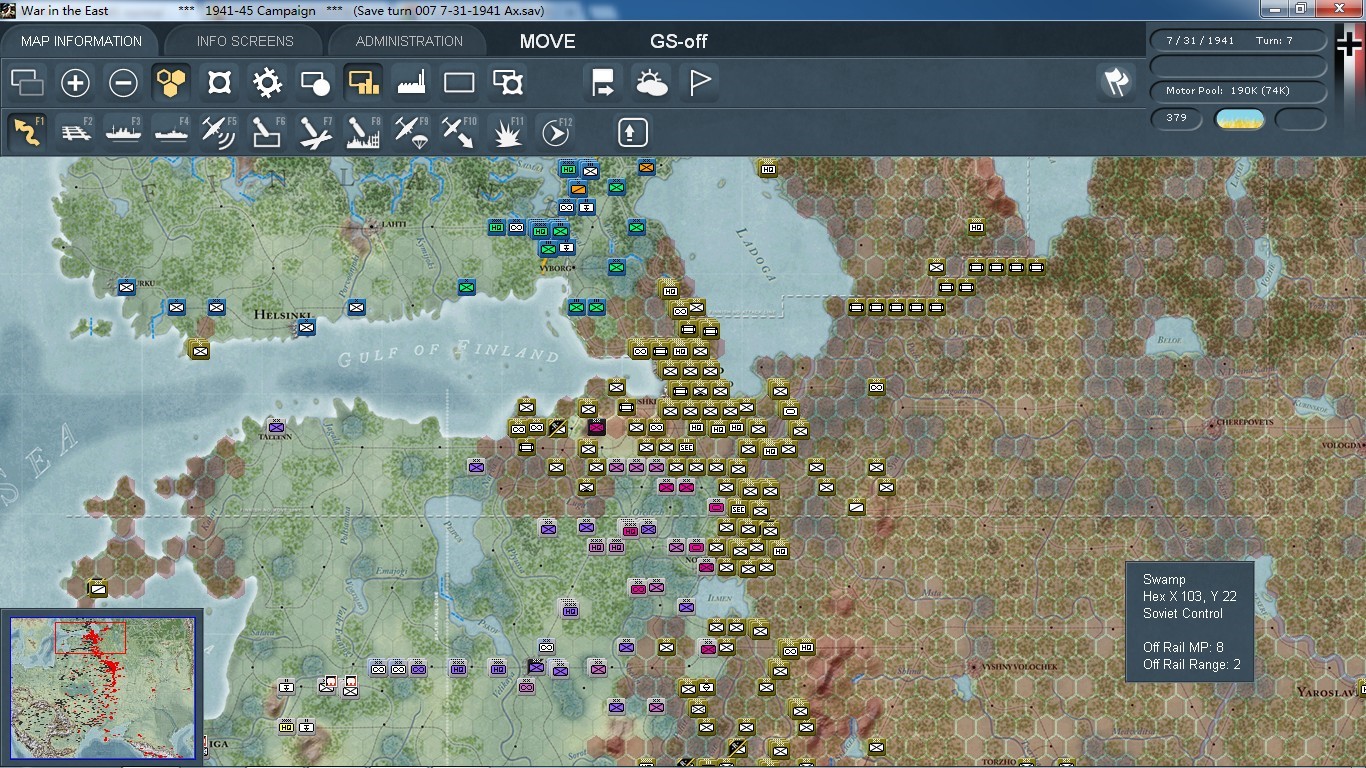Open the weather sun-and-cloud icon
The width and height of the screenshot is (1366, 768).
tap(651, 82)
